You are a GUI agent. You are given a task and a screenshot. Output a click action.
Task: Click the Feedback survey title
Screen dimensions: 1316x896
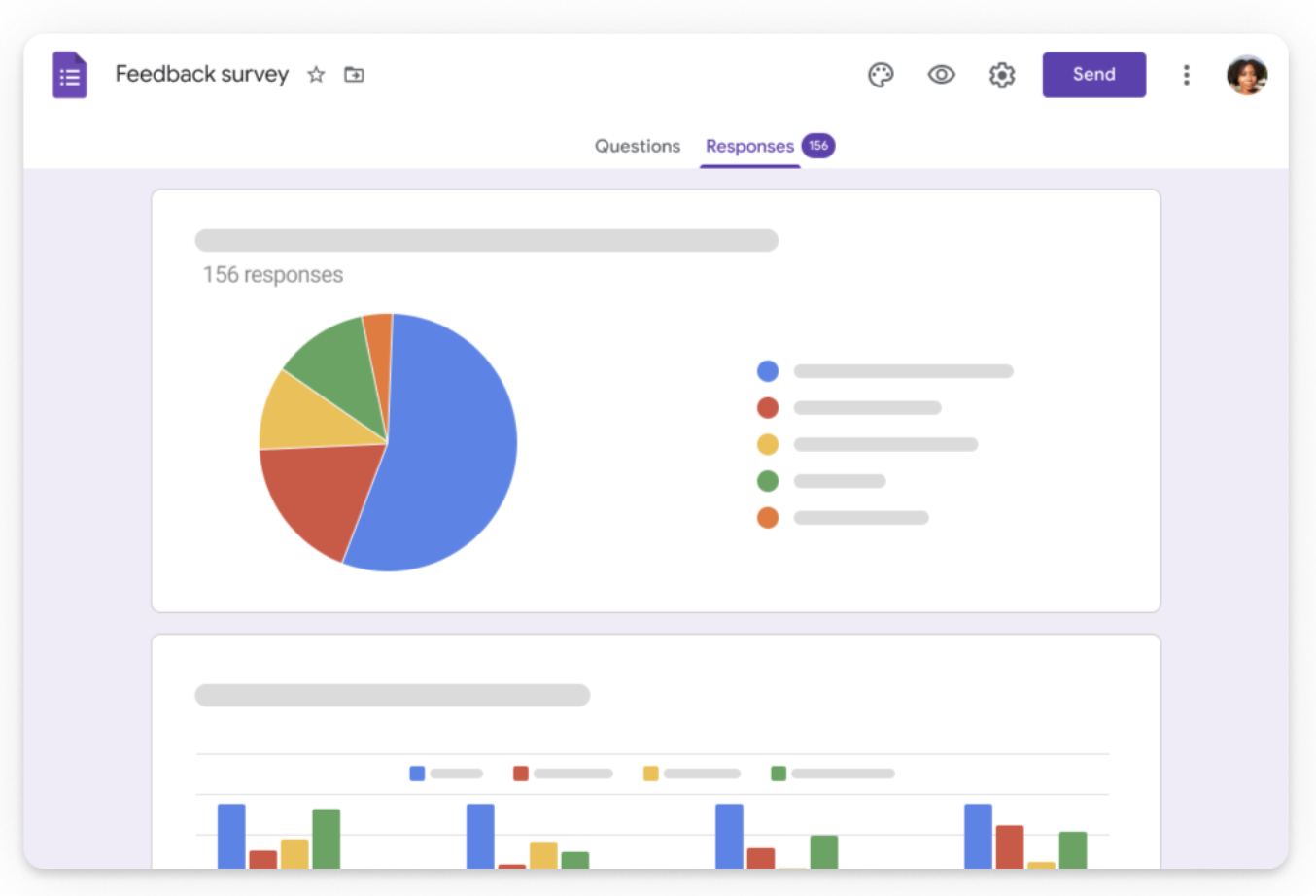tap(201, 74)
